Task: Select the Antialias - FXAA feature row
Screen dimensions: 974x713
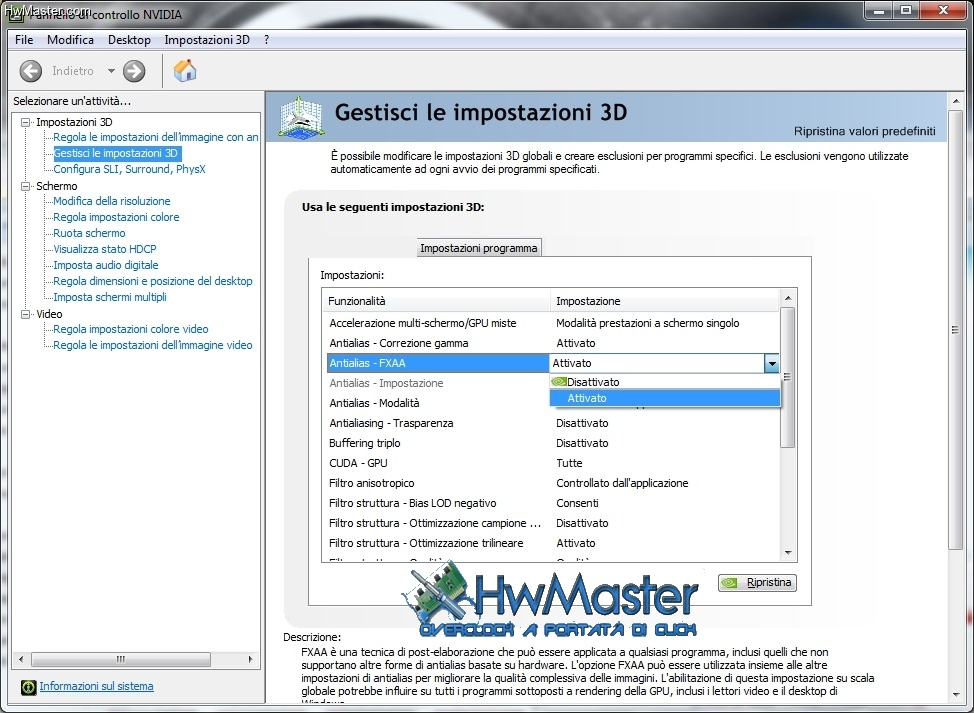Action: point(438,363)
